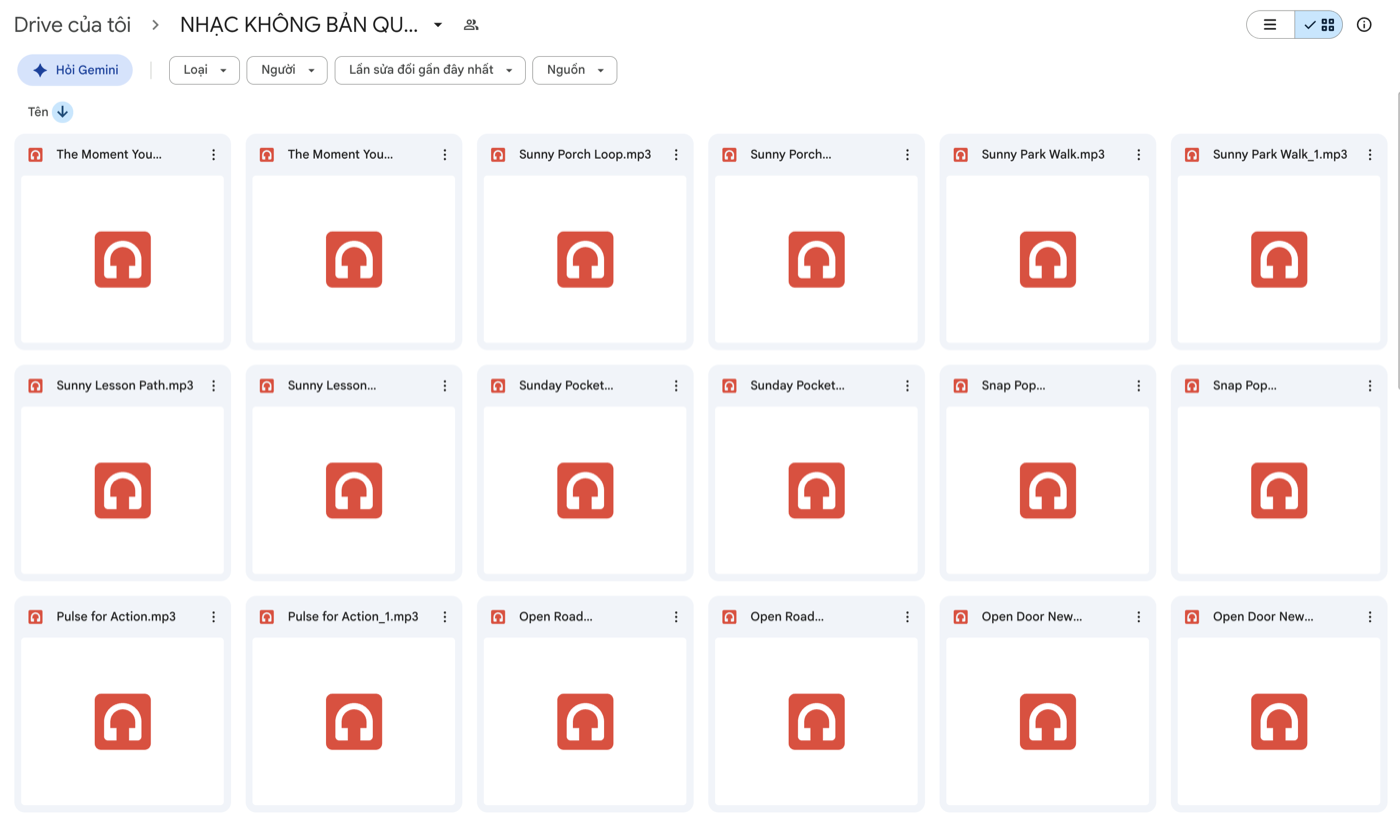1400x822 pixels.
Task: Click the small audio icon beside Pulse for Action_1.mp3
Action: 267,617
